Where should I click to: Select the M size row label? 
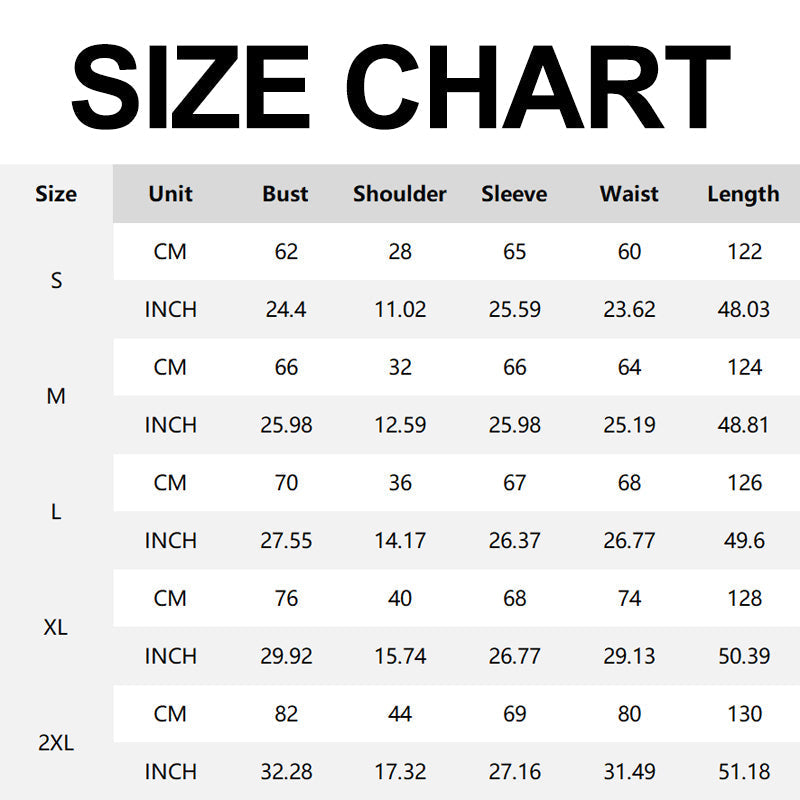click(x=56, y=396)
